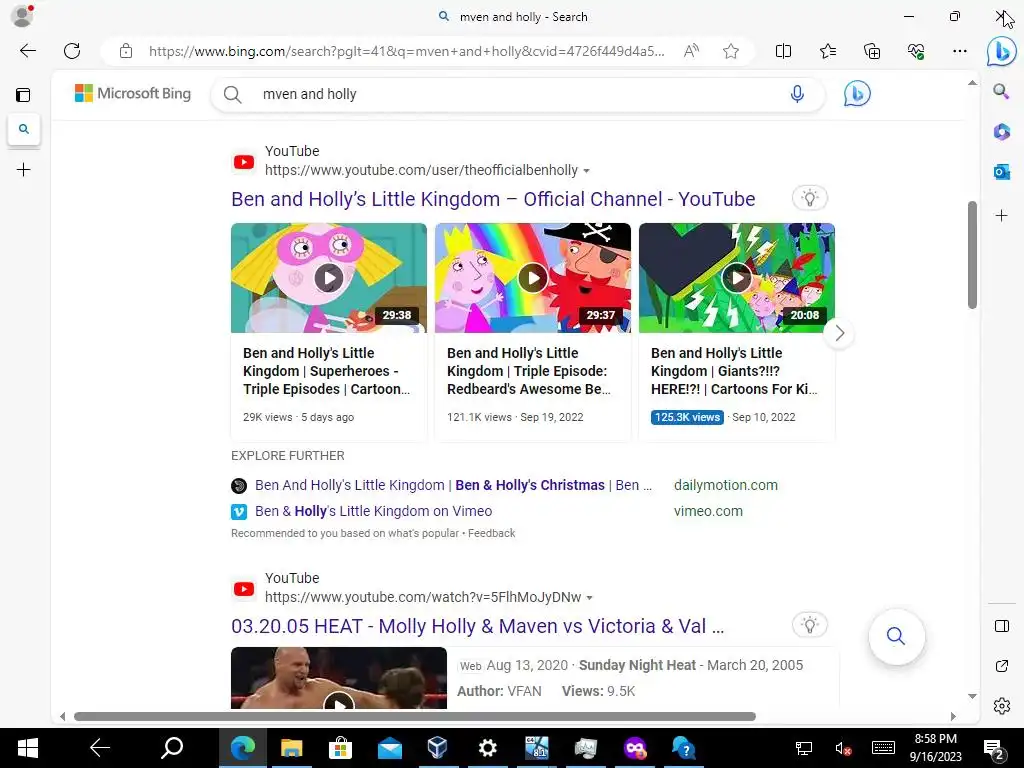Open Outlook in the sidebar
This screenshot has width=1024, height=768.
point(1002,172)
